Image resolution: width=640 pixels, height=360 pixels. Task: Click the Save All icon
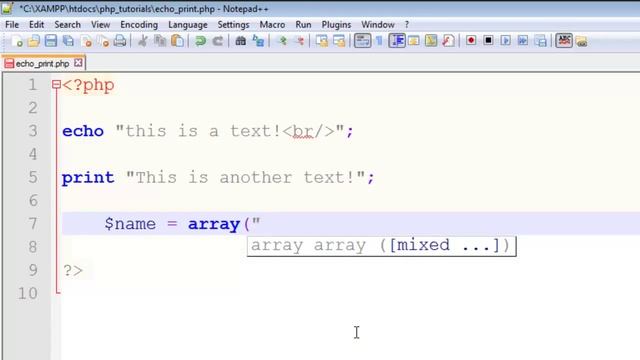[68, 41]
